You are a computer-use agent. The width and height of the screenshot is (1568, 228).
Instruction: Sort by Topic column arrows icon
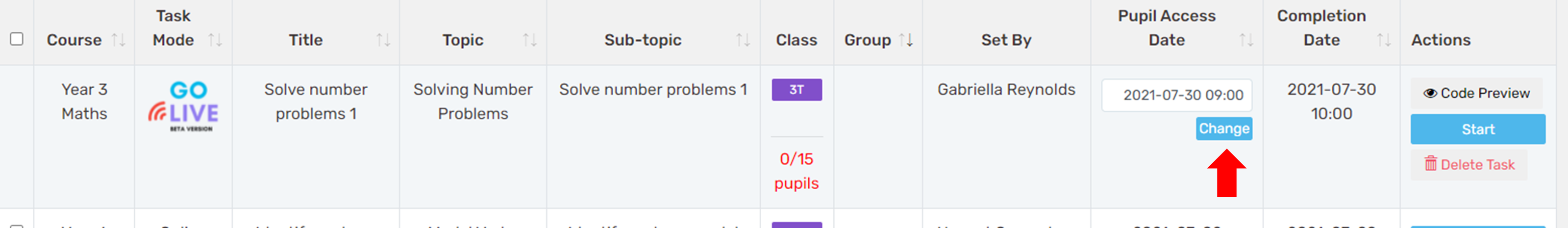pyautogui.click(x=529, y=40)
